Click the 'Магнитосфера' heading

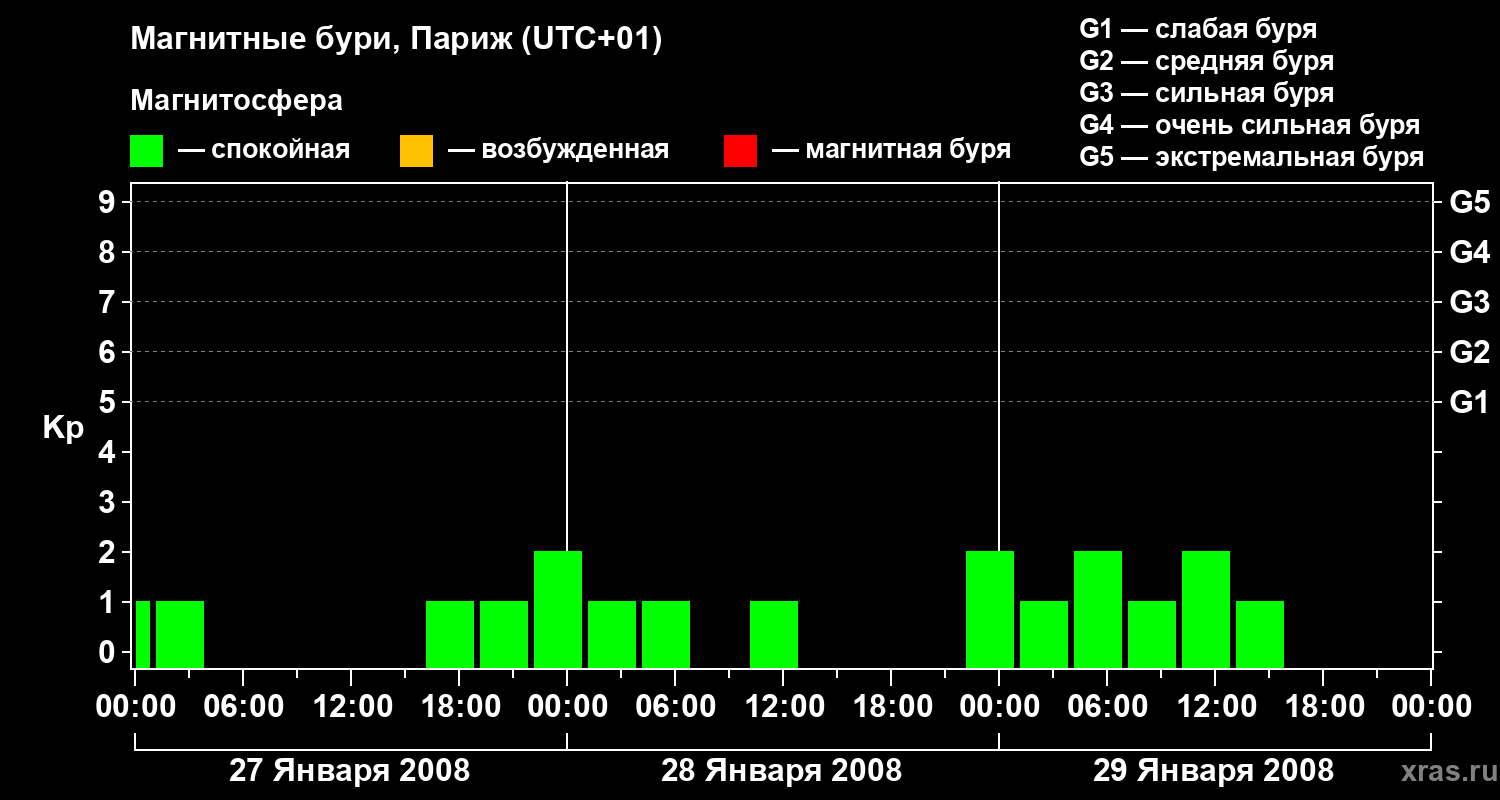point(237,101)
